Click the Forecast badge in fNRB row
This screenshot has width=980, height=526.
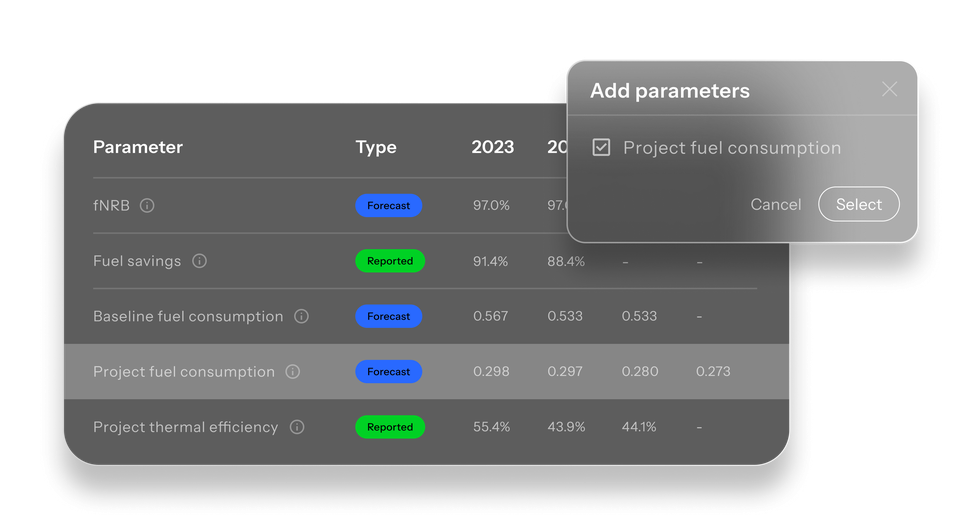pyautogui.click(x=389, y=206)
